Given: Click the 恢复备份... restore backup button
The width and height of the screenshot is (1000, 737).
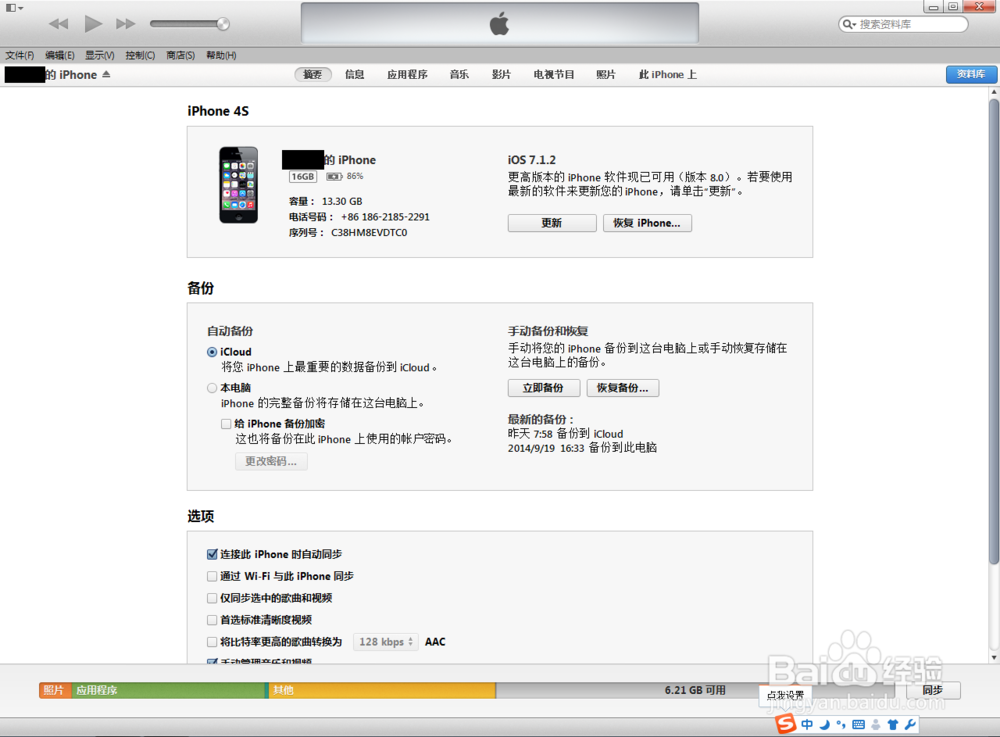Looking at the screenshot, I should click(622, 388).
